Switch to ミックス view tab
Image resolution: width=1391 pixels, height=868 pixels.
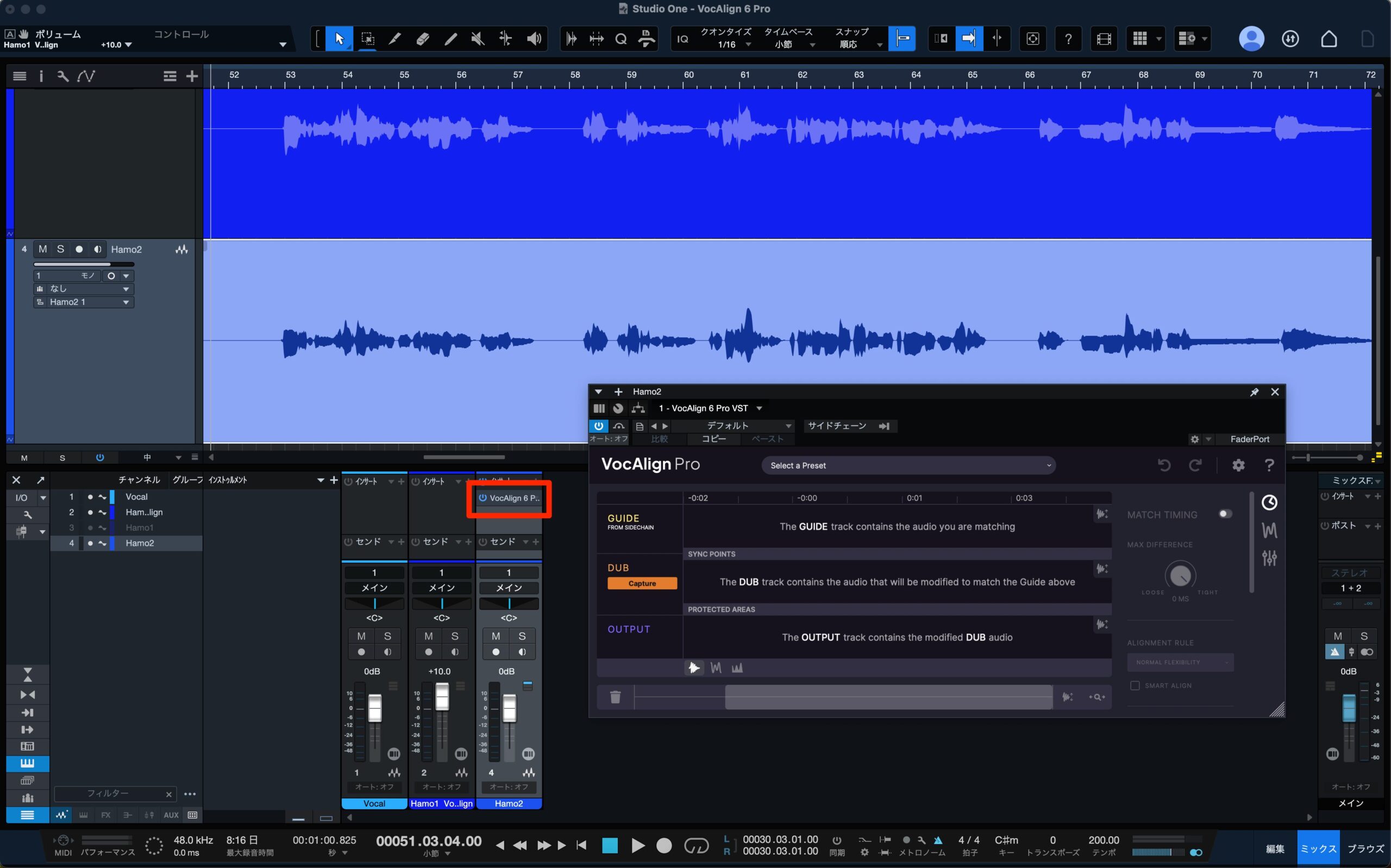pyautogui.click(x=1318, y=849)
